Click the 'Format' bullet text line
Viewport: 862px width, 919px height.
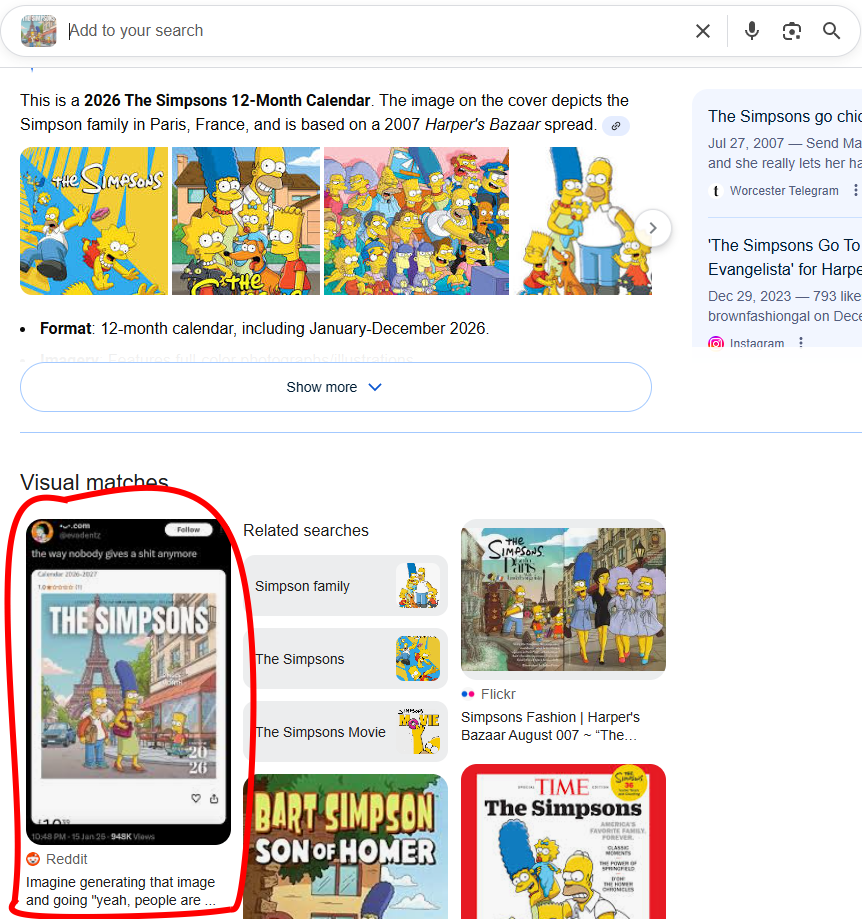coord(264,328)
